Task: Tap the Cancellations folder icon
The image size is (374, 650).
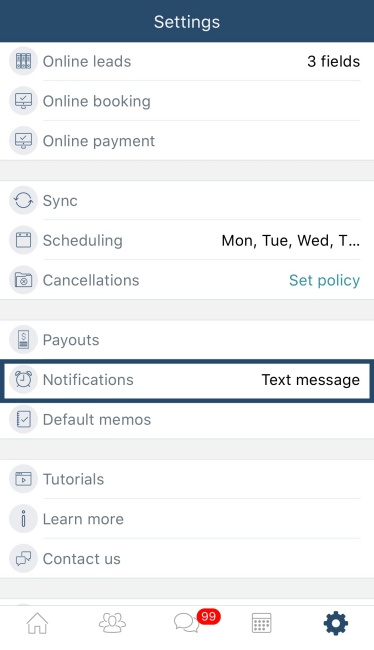Action: [x=23, y=280]
